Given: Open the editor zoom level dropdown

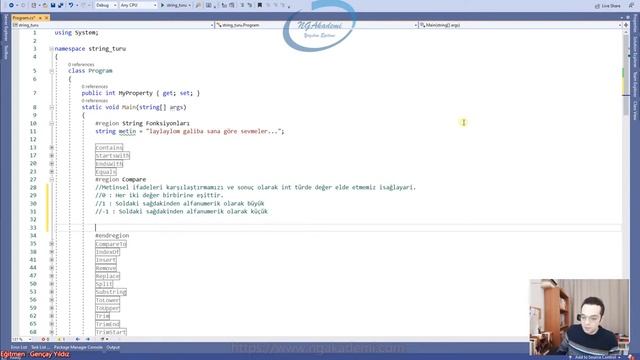Looking at the screenshot, I should point(21,339).
